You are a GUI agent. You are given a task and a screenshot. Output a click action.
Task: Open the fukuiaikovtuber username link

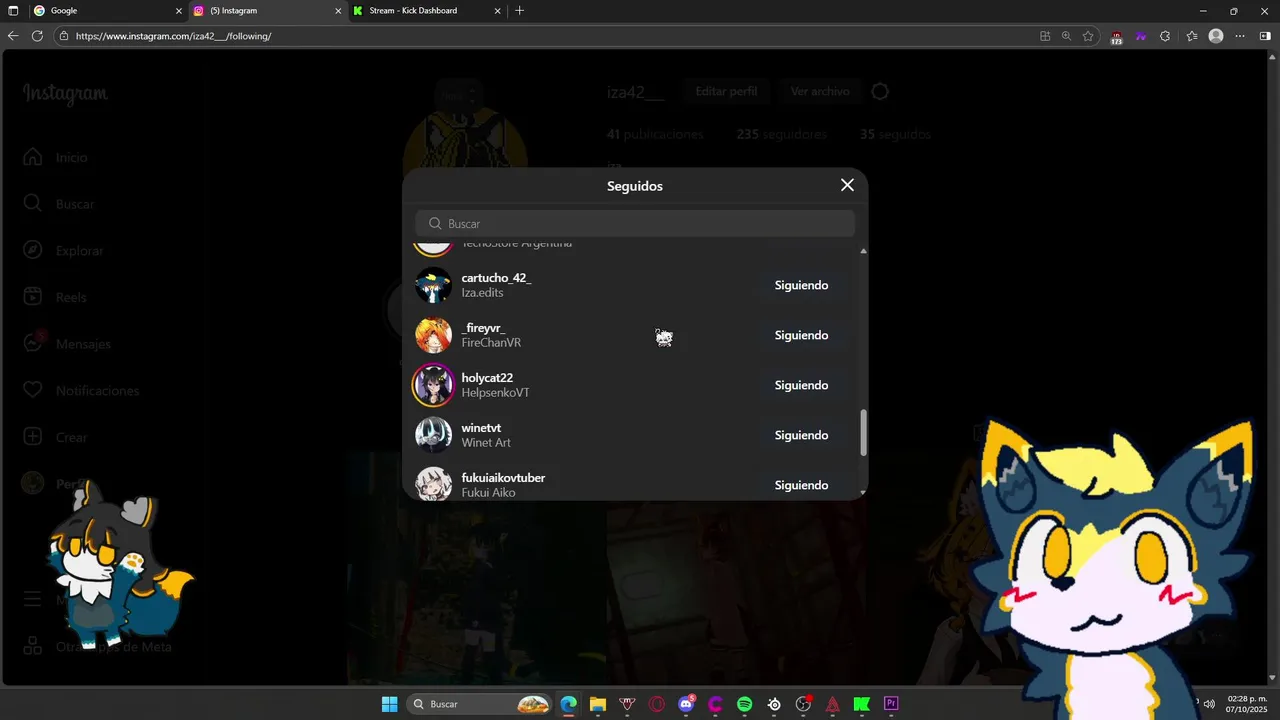click(x=503, y=478)
